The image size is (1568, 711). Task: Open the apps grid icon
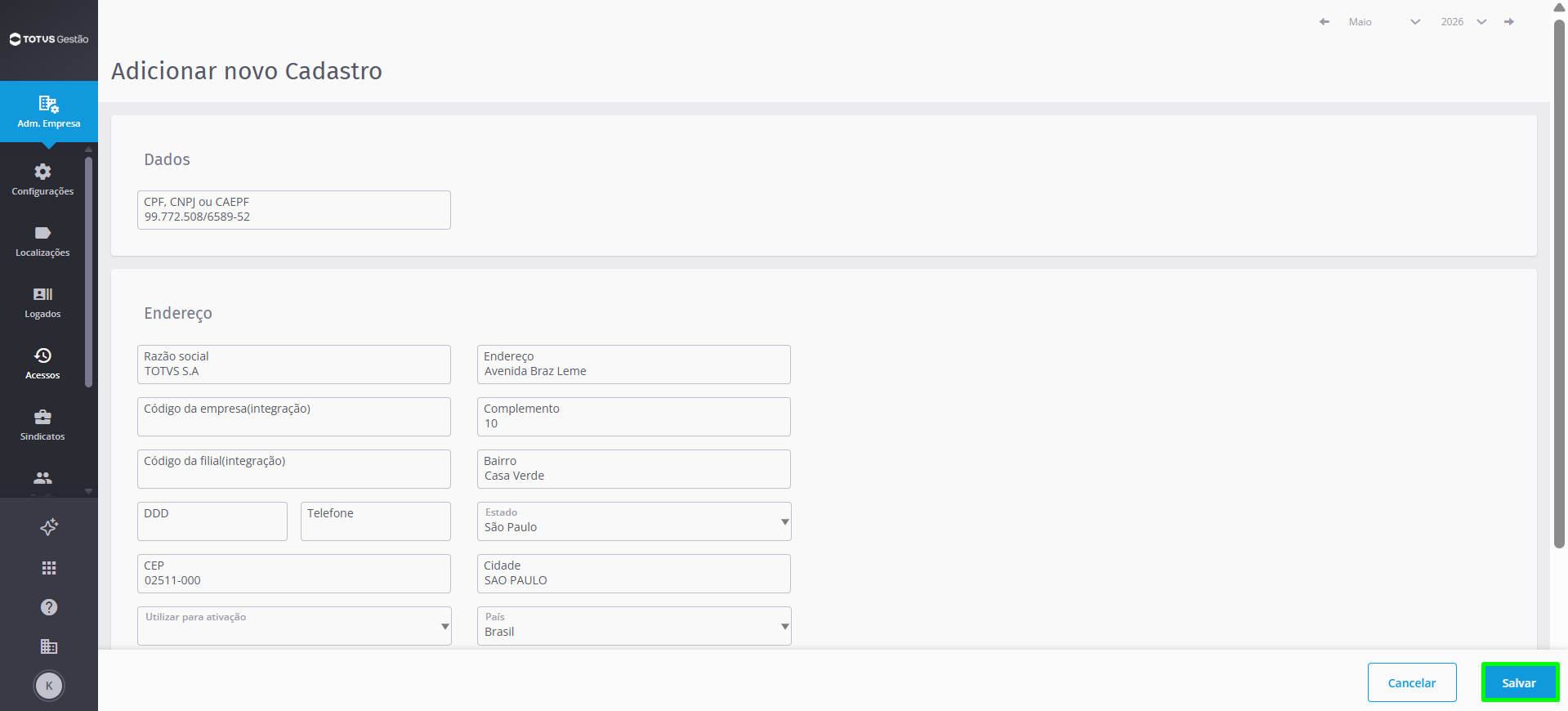(x=49, y=568)
